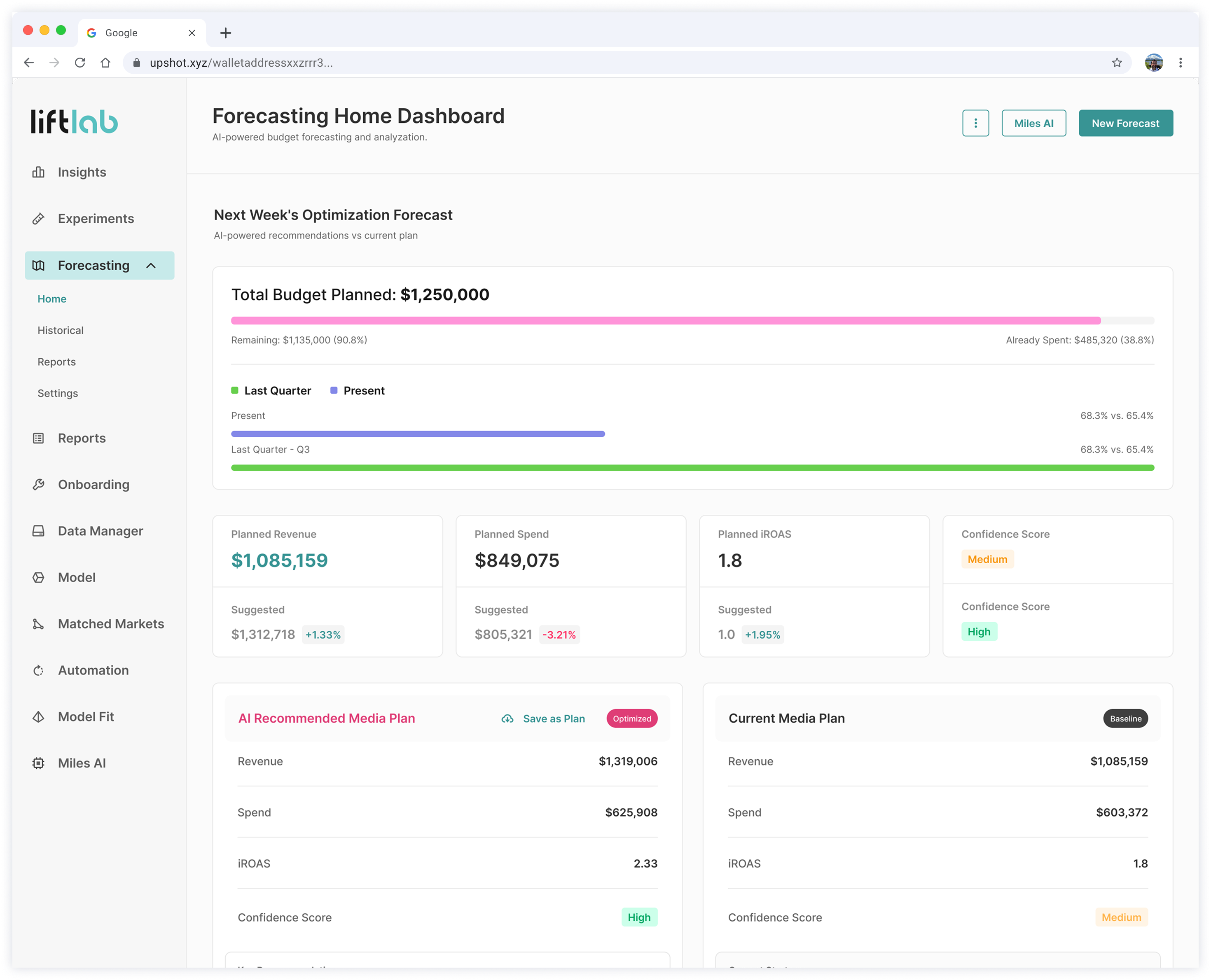Viewport: 1211px width, 980px height.
Task: Click the Miles AI chip icon
Action: pyautogui.click(x=38, y=763)
